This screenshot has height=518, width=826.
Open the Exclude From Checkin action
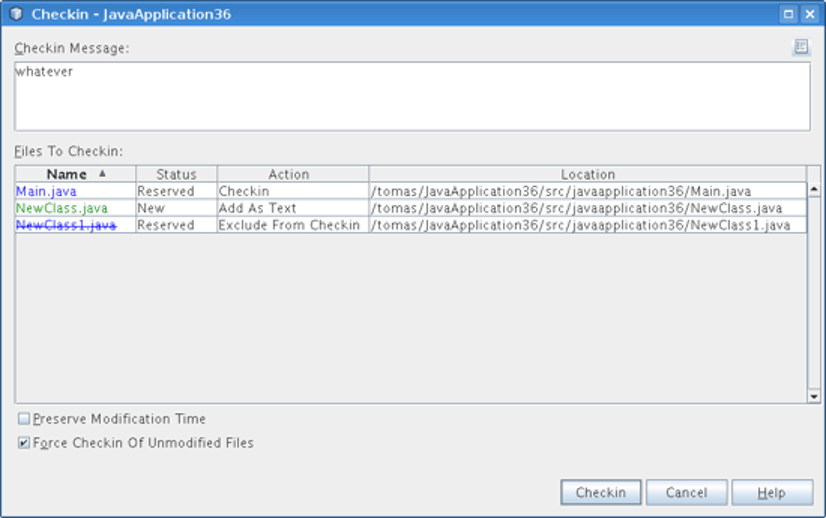coord(293,225)
